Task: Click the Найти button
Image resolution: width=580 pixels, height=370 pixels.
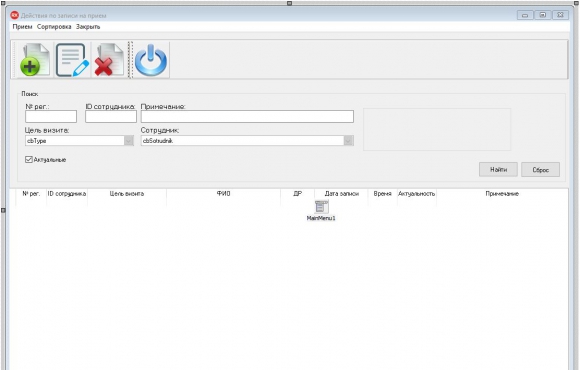Action: point(498,169)
